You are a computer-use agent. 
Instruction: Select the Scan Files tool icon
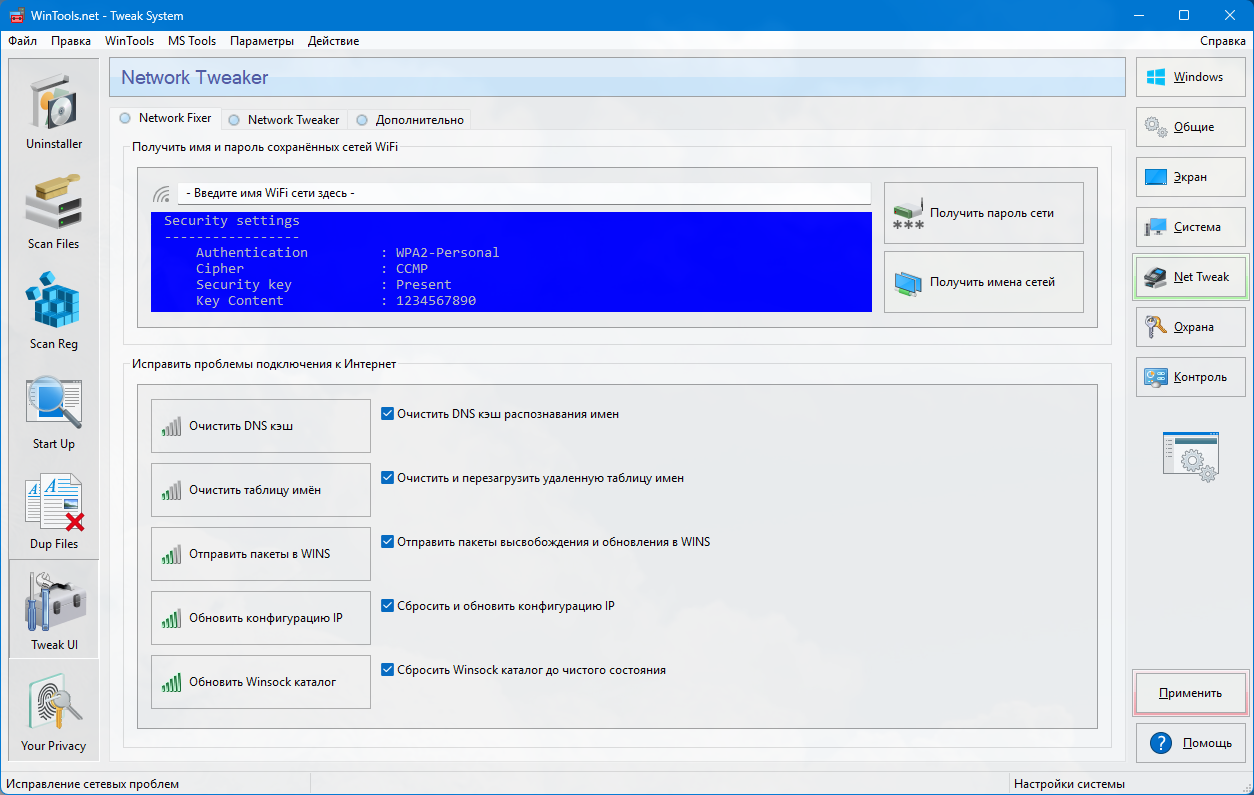(x=54, y=209)
